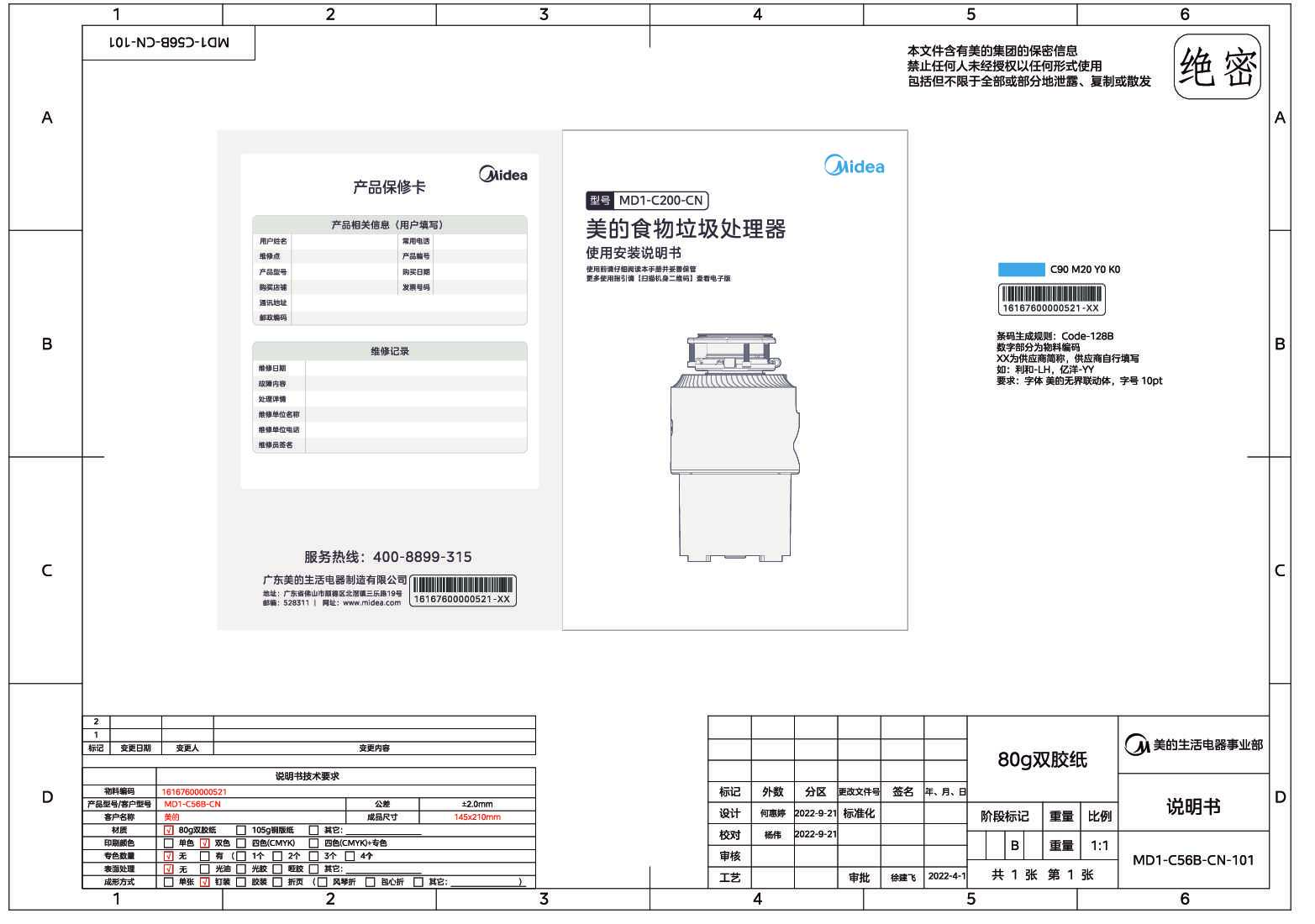Click the '条码生成规则：Code-128B' note
The image size is (1315, 924).
[1055, 336]
